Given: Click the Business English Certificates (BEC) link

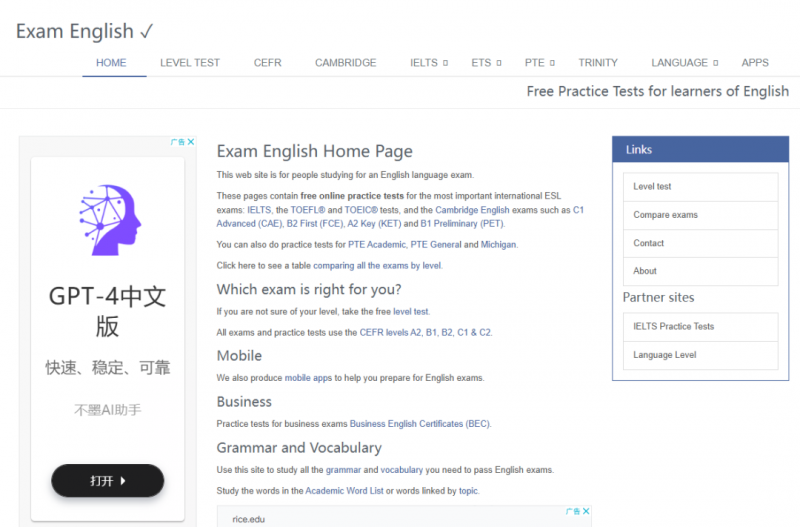Looking at the screenshot, I should tap(420, 424).
